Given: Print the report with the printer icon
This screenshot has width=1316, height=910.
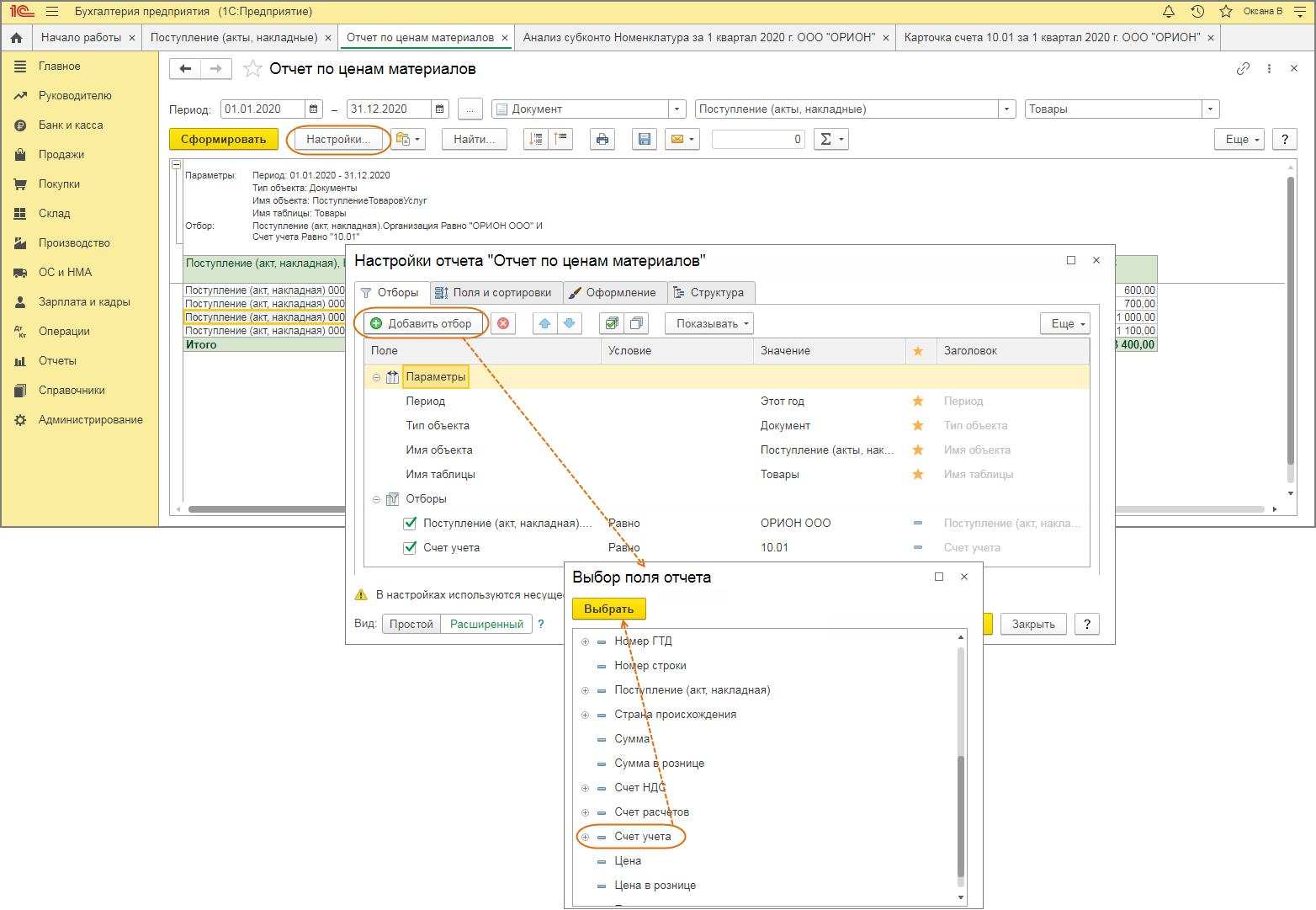Looking at the screenshot, I should coord(602,140).
